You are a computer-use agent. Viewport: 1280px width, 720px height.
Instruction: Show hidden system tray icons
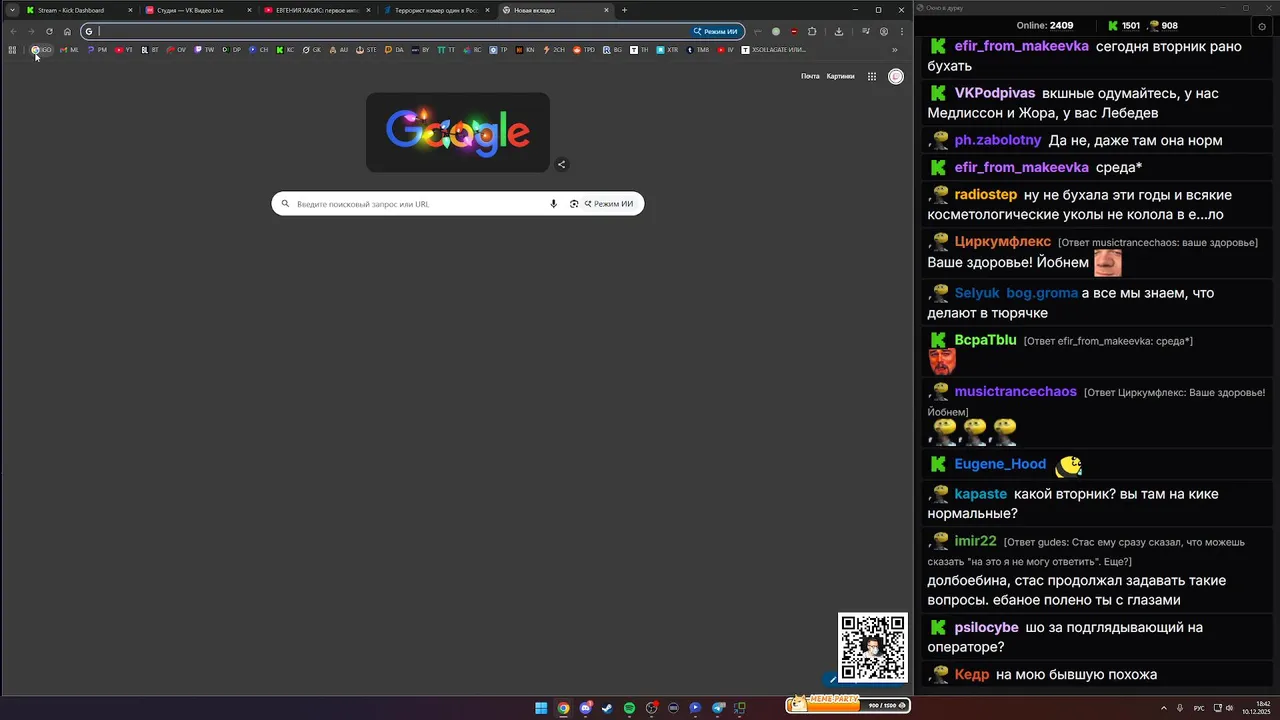click(x=1163, y=708)
